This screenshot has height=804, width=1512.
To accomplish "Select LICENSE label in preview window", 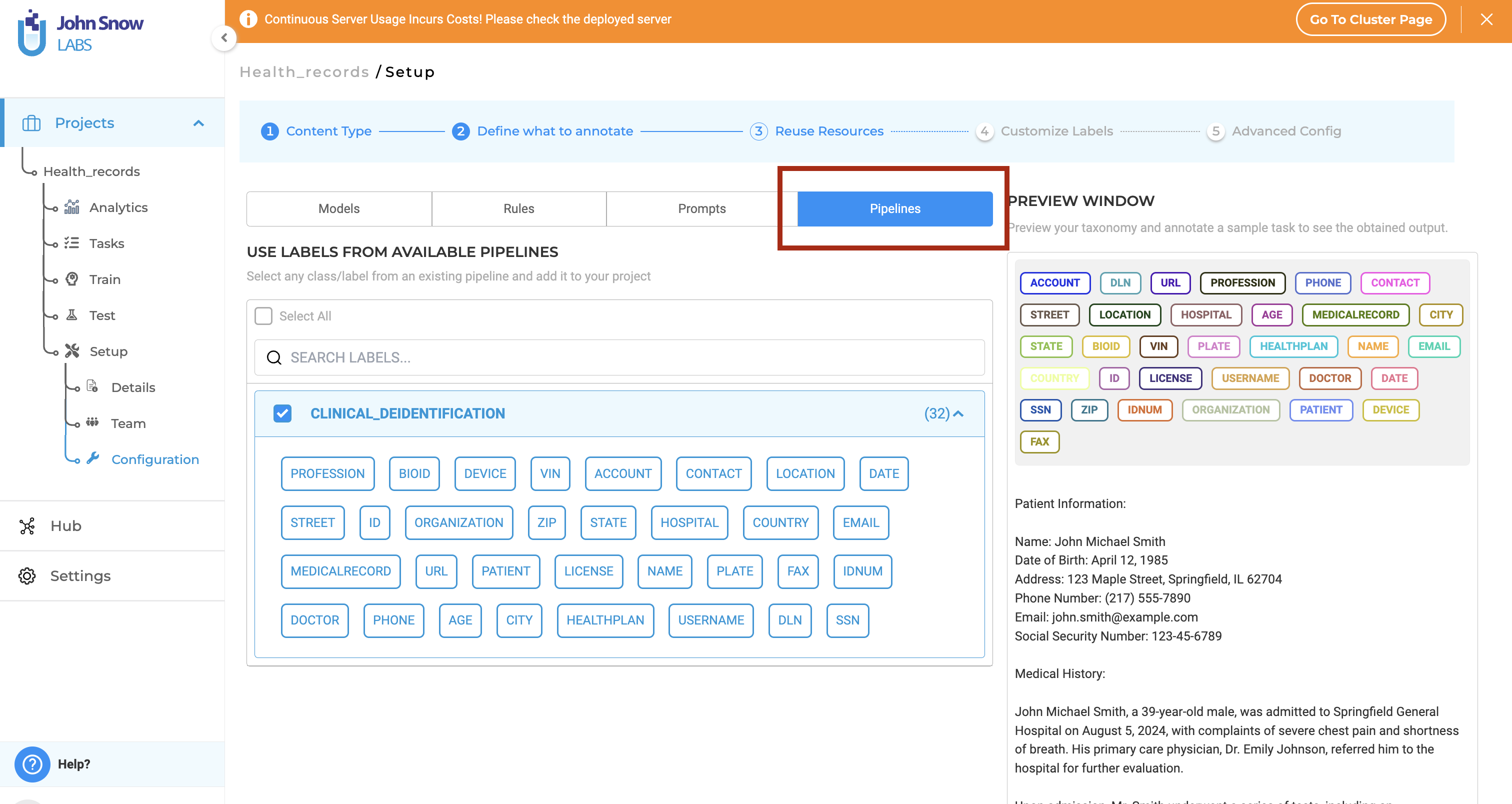I will 1170,378.
